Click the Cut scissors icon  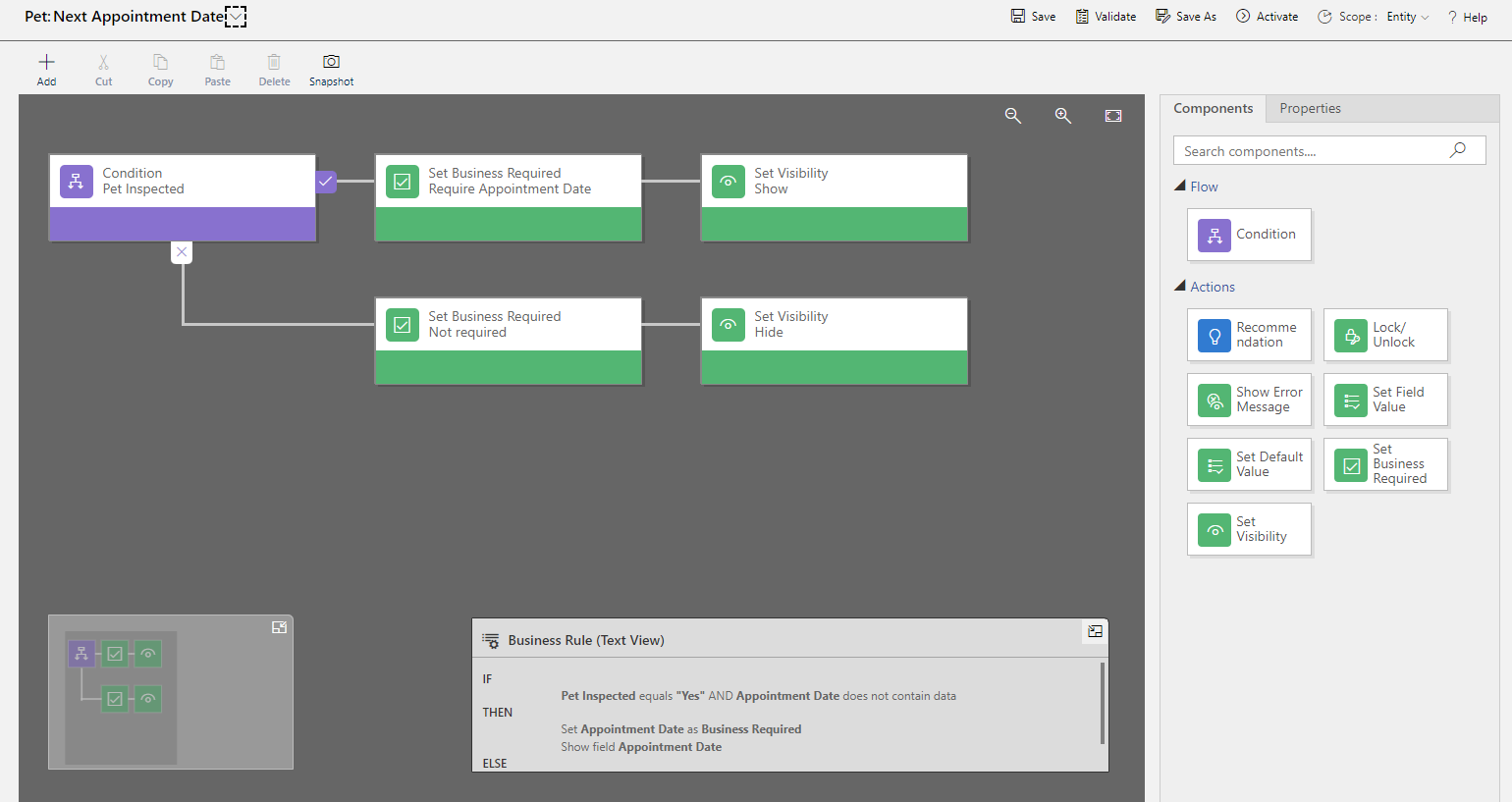(x=103, y=63)
